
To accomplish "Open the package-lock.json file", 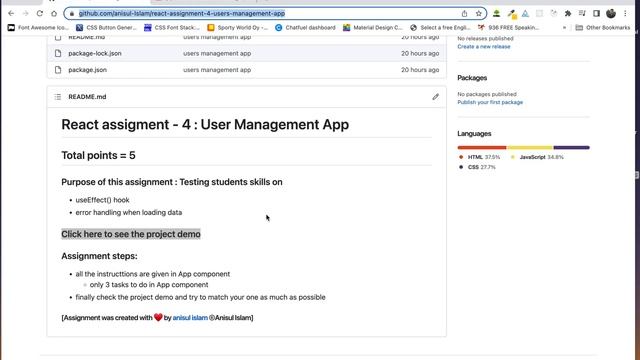I will [95, 53].
